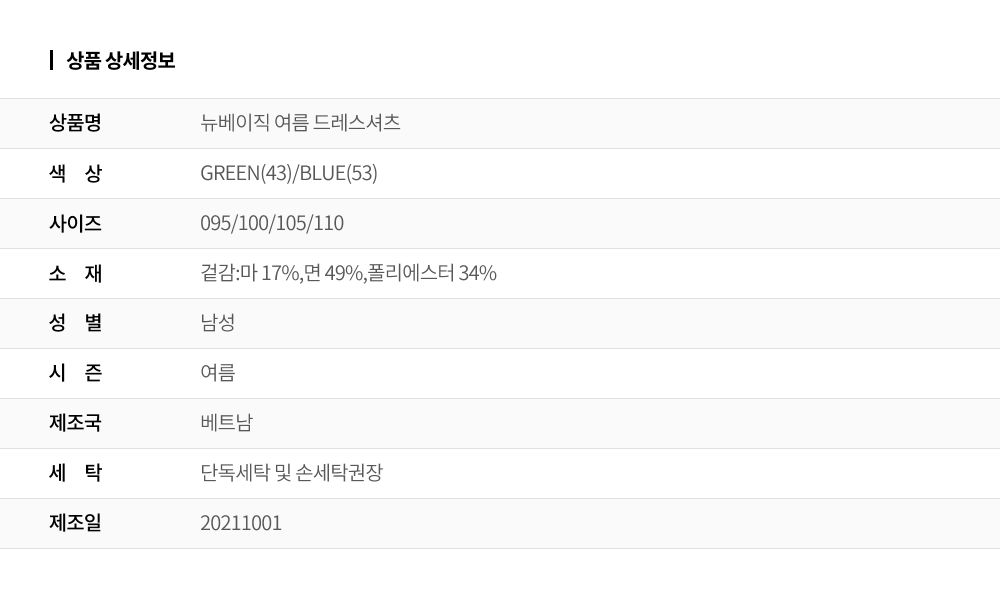Click the gender value 남성

[217, 323]
